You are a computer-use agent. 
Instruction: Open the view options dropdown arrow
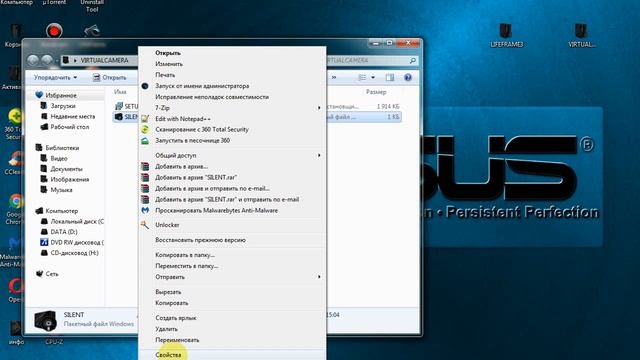click(373, 78)
